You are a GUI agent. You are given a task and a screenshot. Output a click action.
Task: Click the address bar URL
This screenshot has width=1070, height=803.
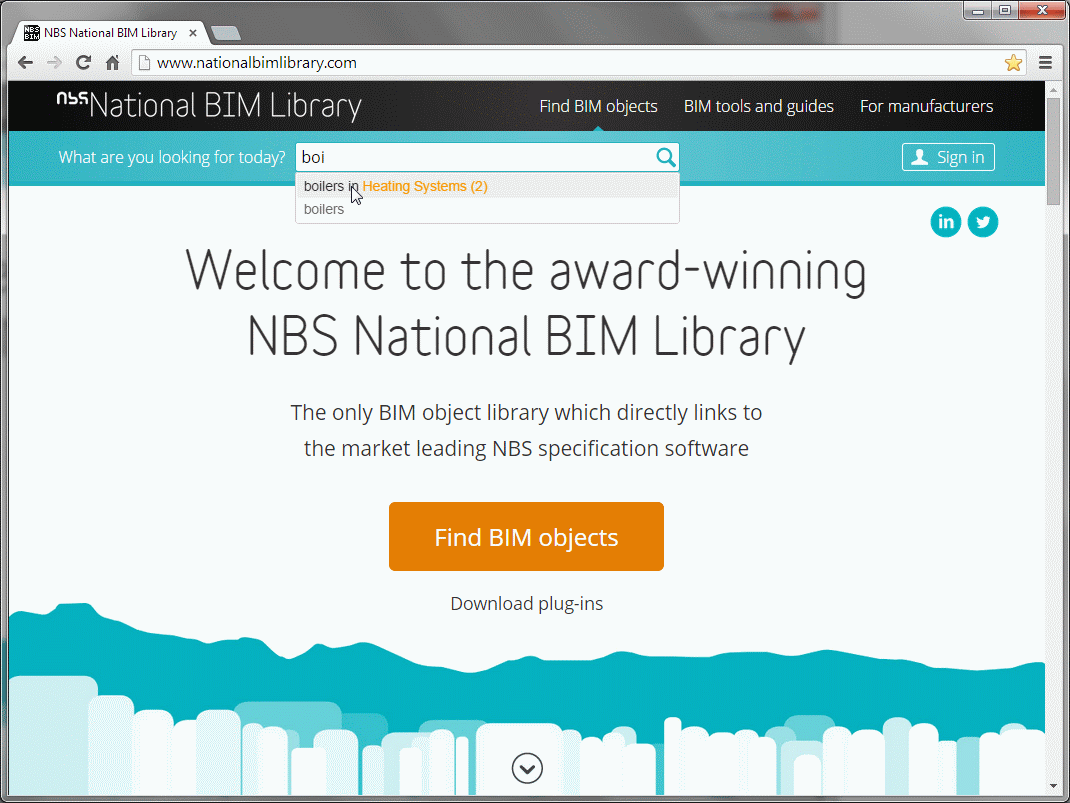coord(257,63)
